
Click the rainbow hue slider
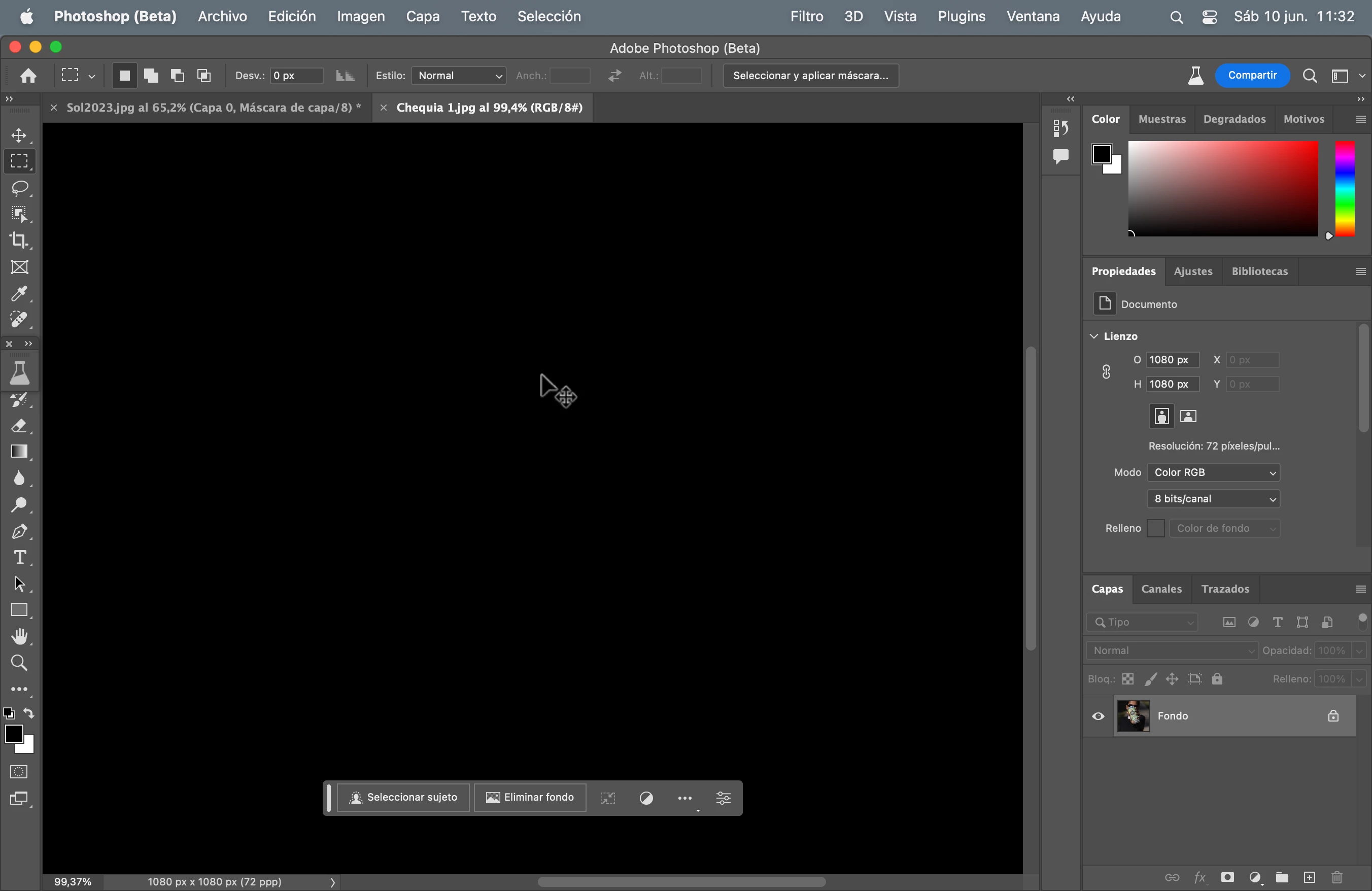[x=1345, y=188]
